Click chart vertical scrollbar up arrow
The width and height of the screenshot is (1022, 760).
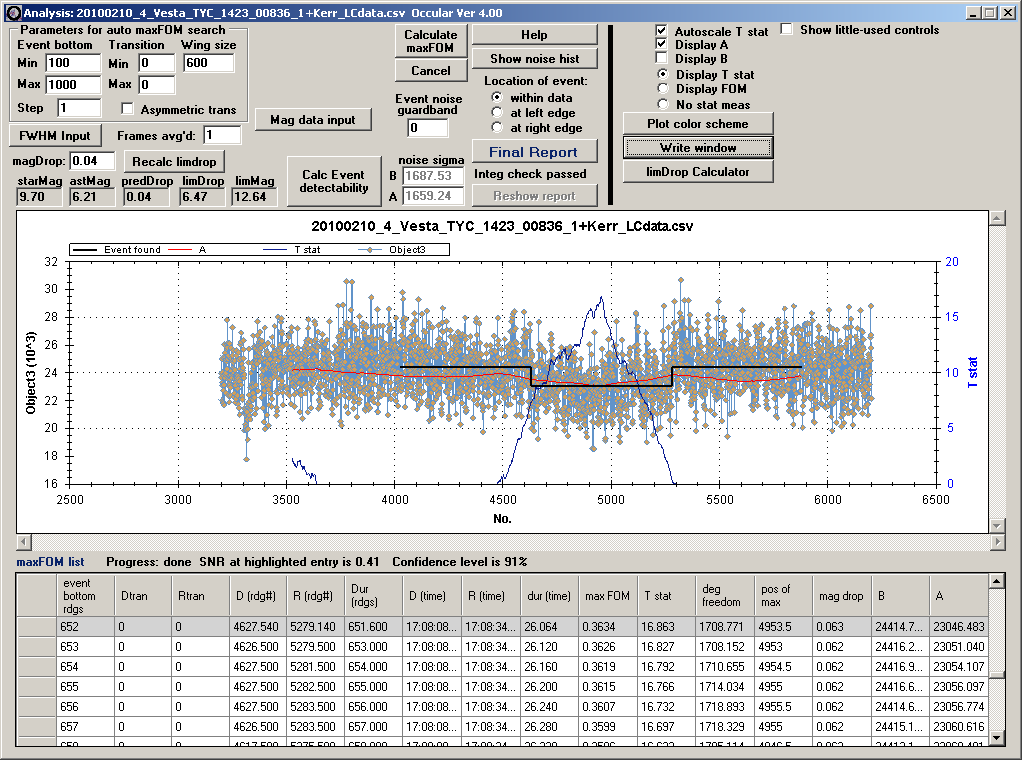997,218
